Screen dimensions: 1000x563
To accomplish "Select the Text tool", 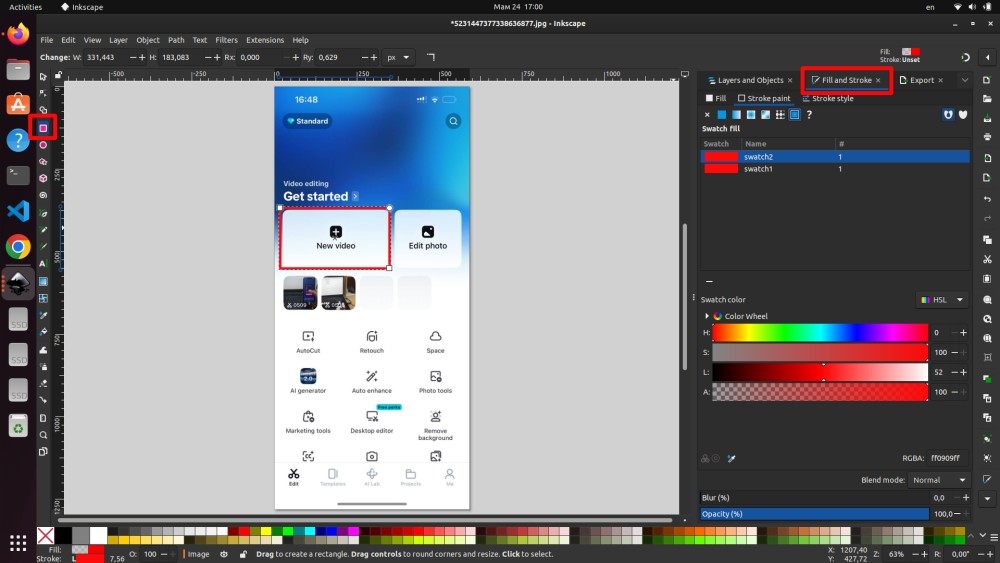I will click(43, 263).
